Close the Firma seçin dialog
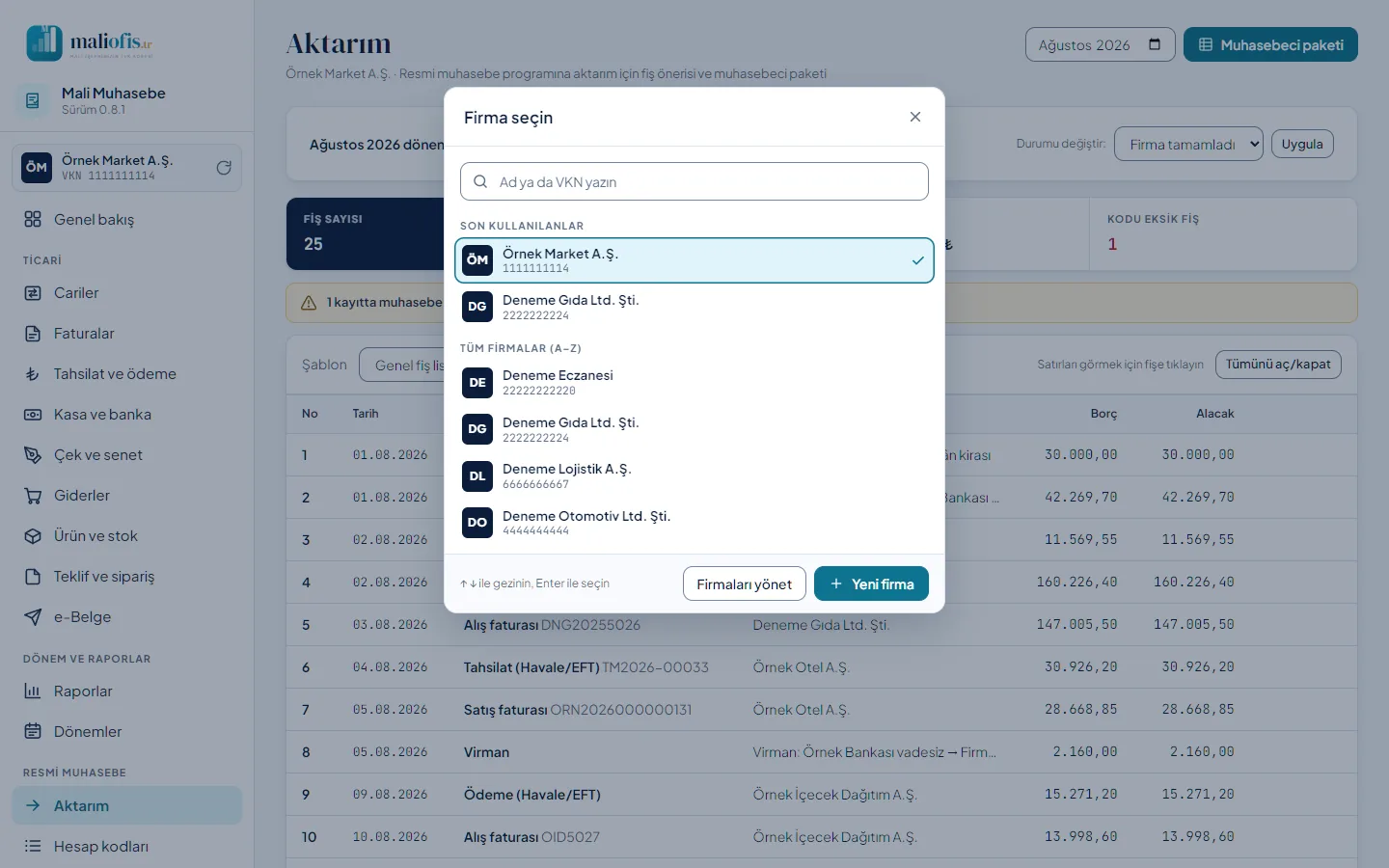 point(915,117)
